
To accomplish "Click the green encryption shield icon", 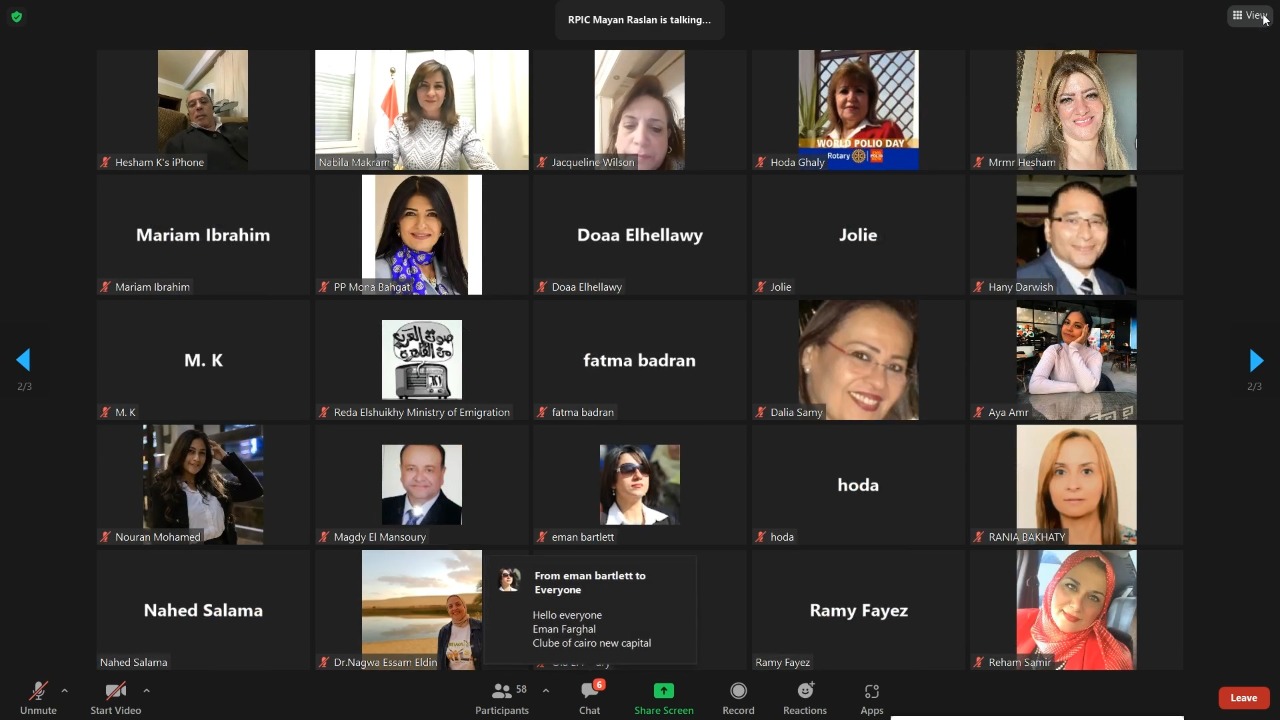I will 16,17.
